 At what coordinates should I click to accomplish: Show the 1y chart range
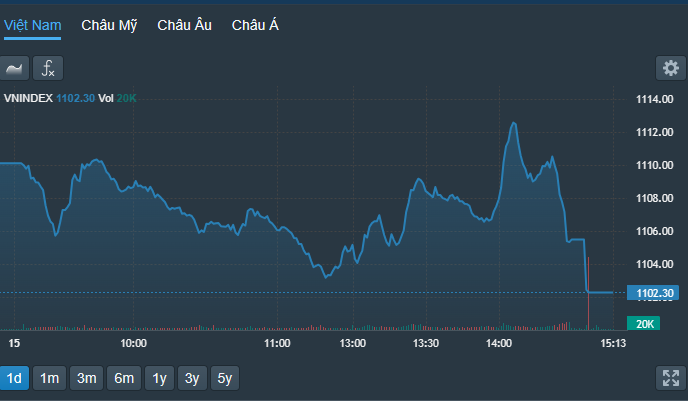(x=159, y=378)
